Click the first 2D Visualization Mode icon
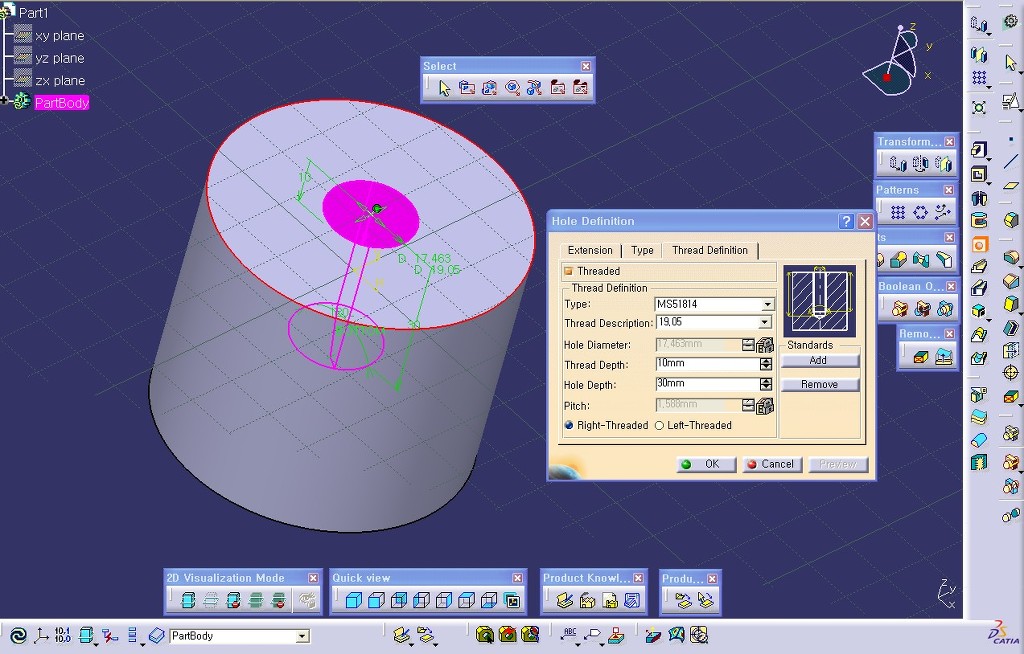Viewport: 1024px width, 654px height. pos(188,601)
